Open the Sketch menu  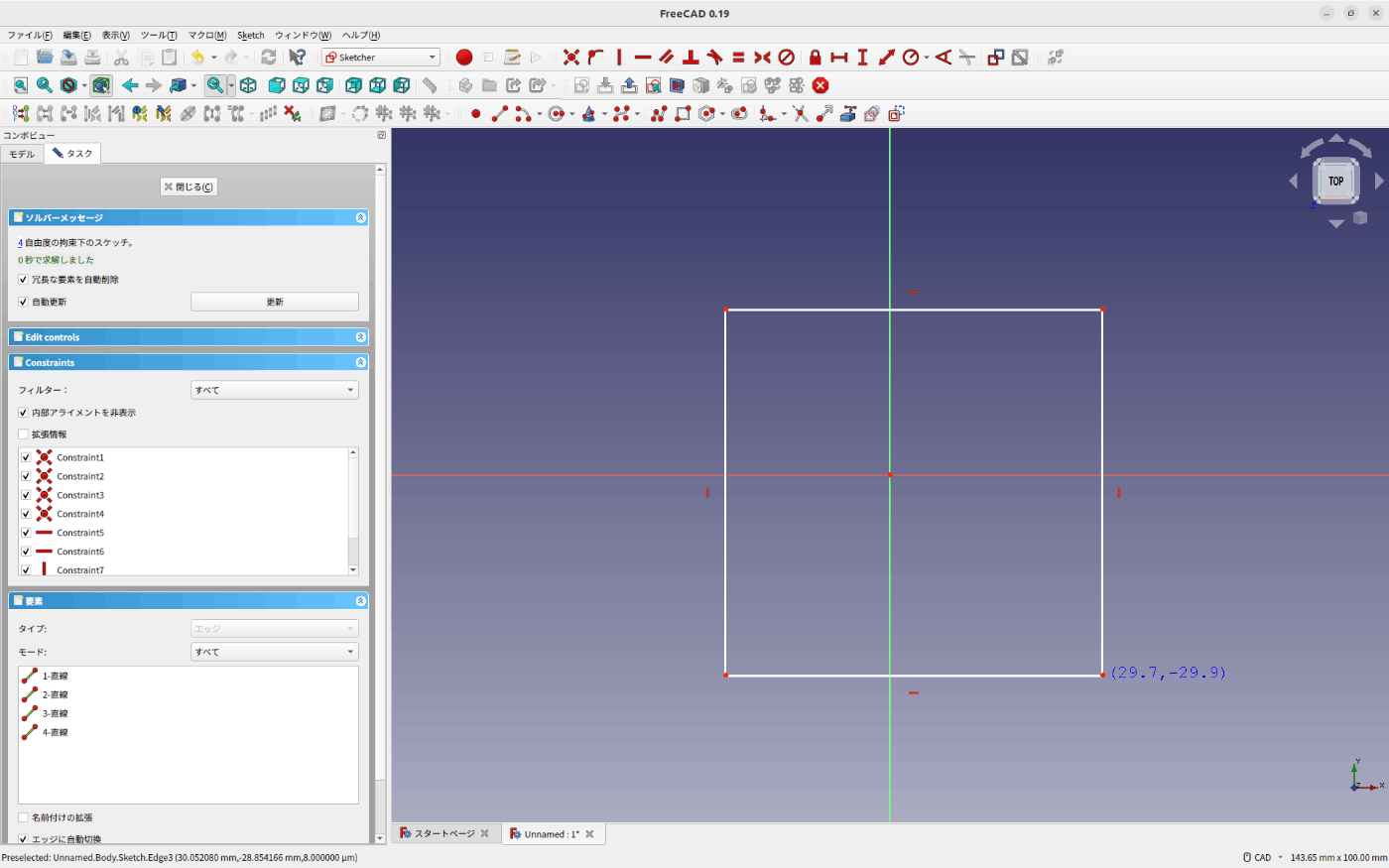(x=250, y=36)
